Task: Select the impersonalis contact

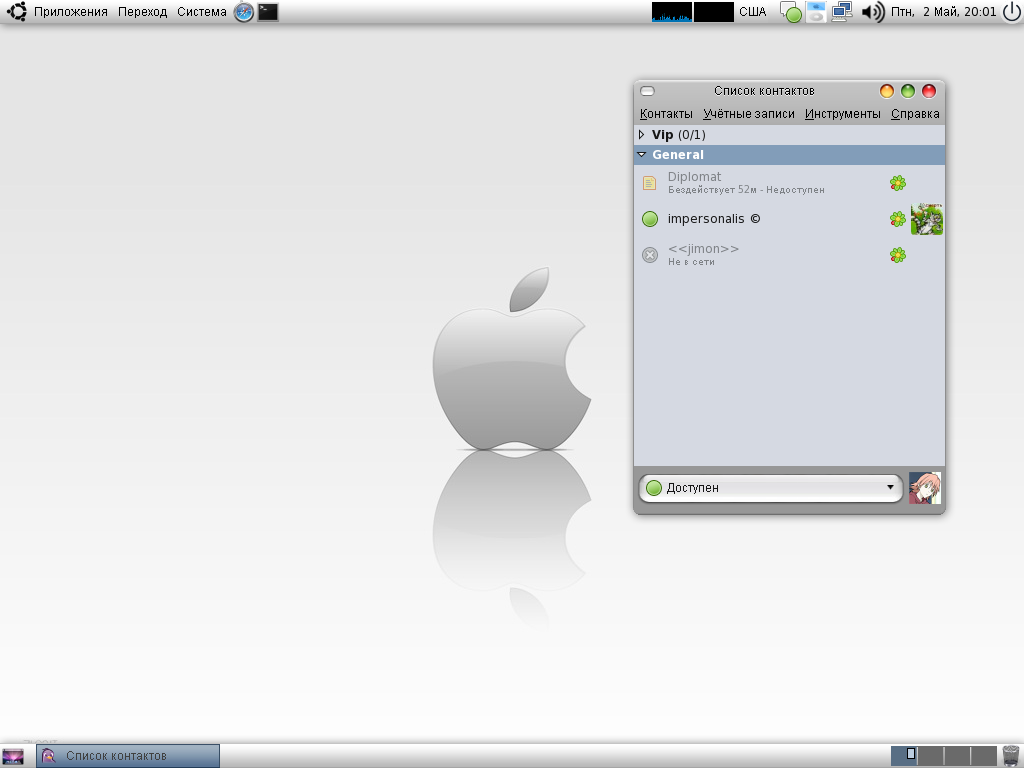Action: click(714, 219)
